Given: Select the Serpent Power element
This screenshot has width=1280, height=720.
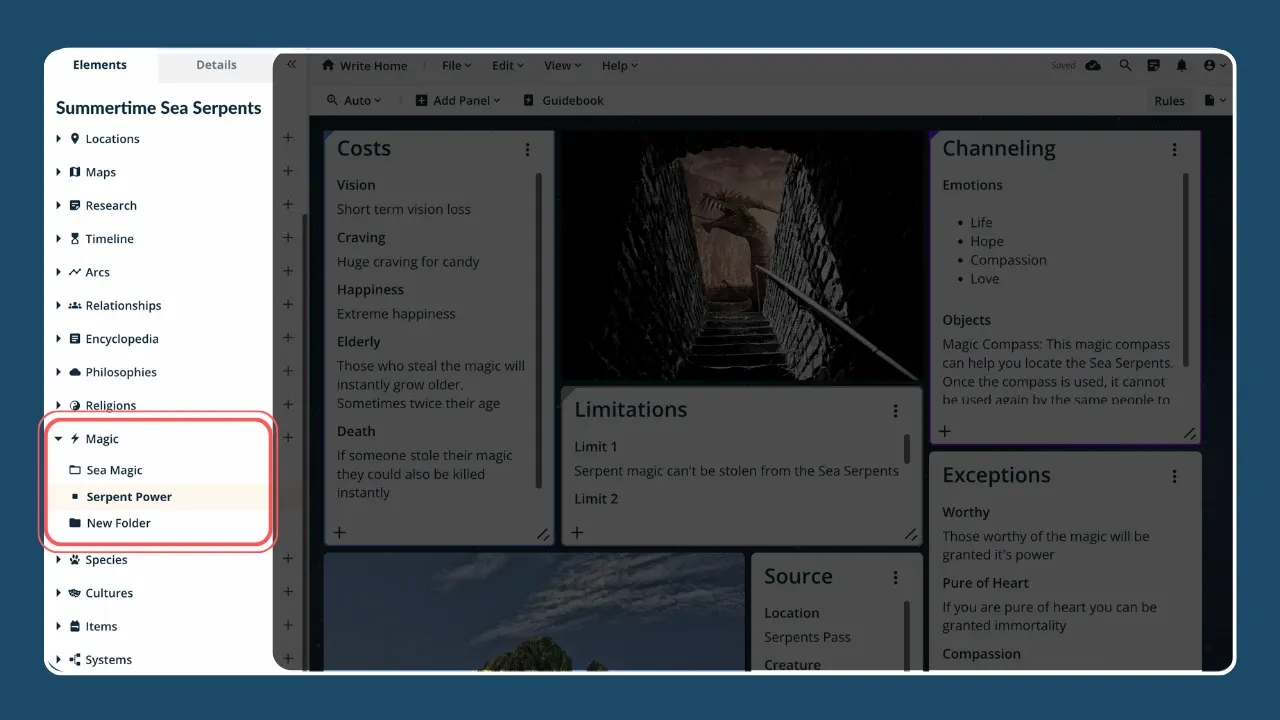Looking at the screenshot, I should 130,496.
